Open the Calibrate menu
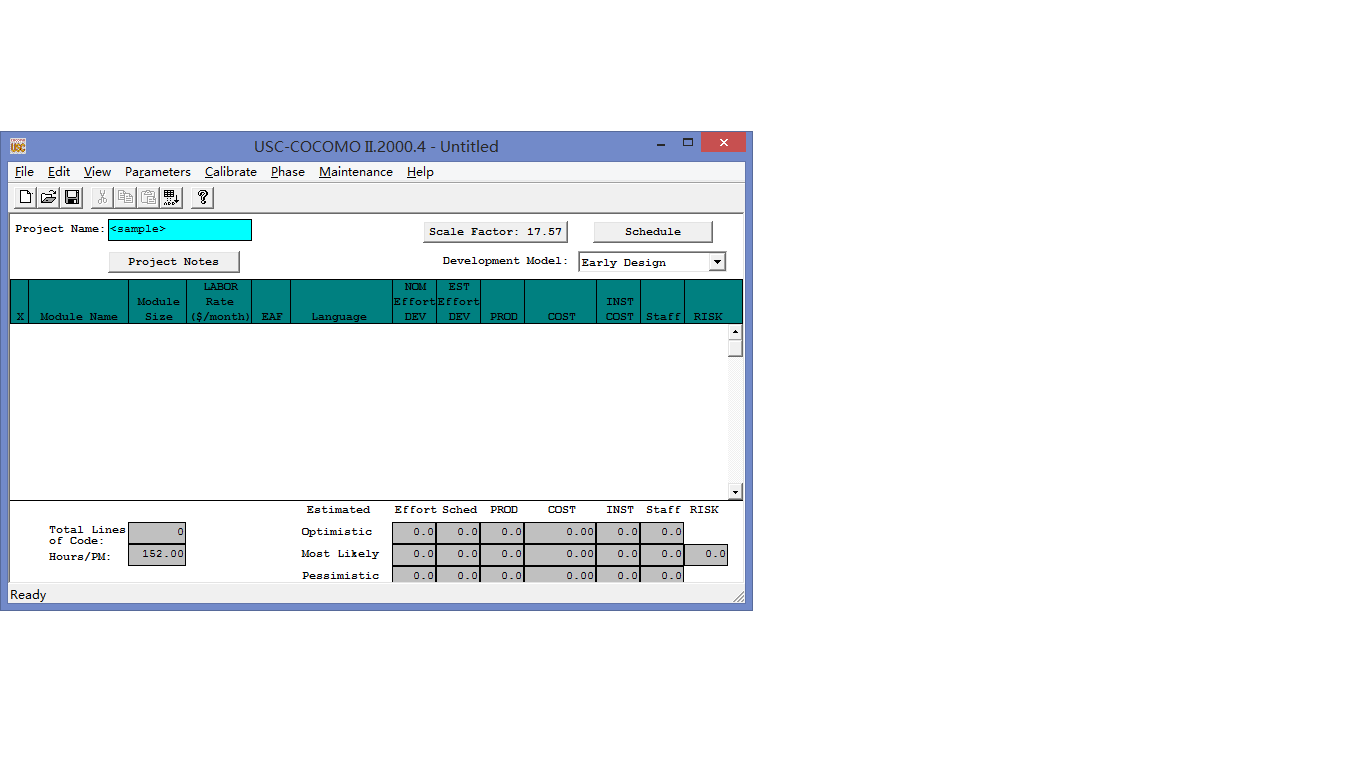The image size is (1366, 768). coord(231,172)
